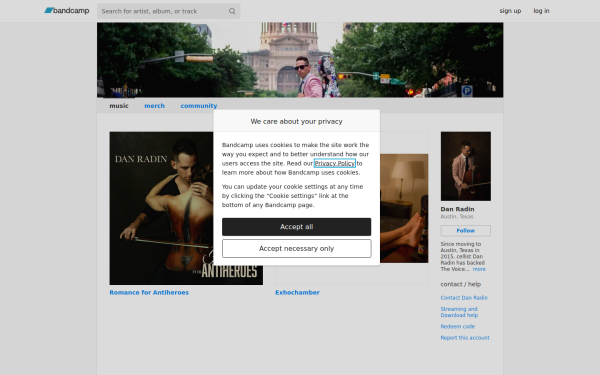Screen dimensions: 600x375
Task: Click Accept necessary only button
Action: click(297, 249)
